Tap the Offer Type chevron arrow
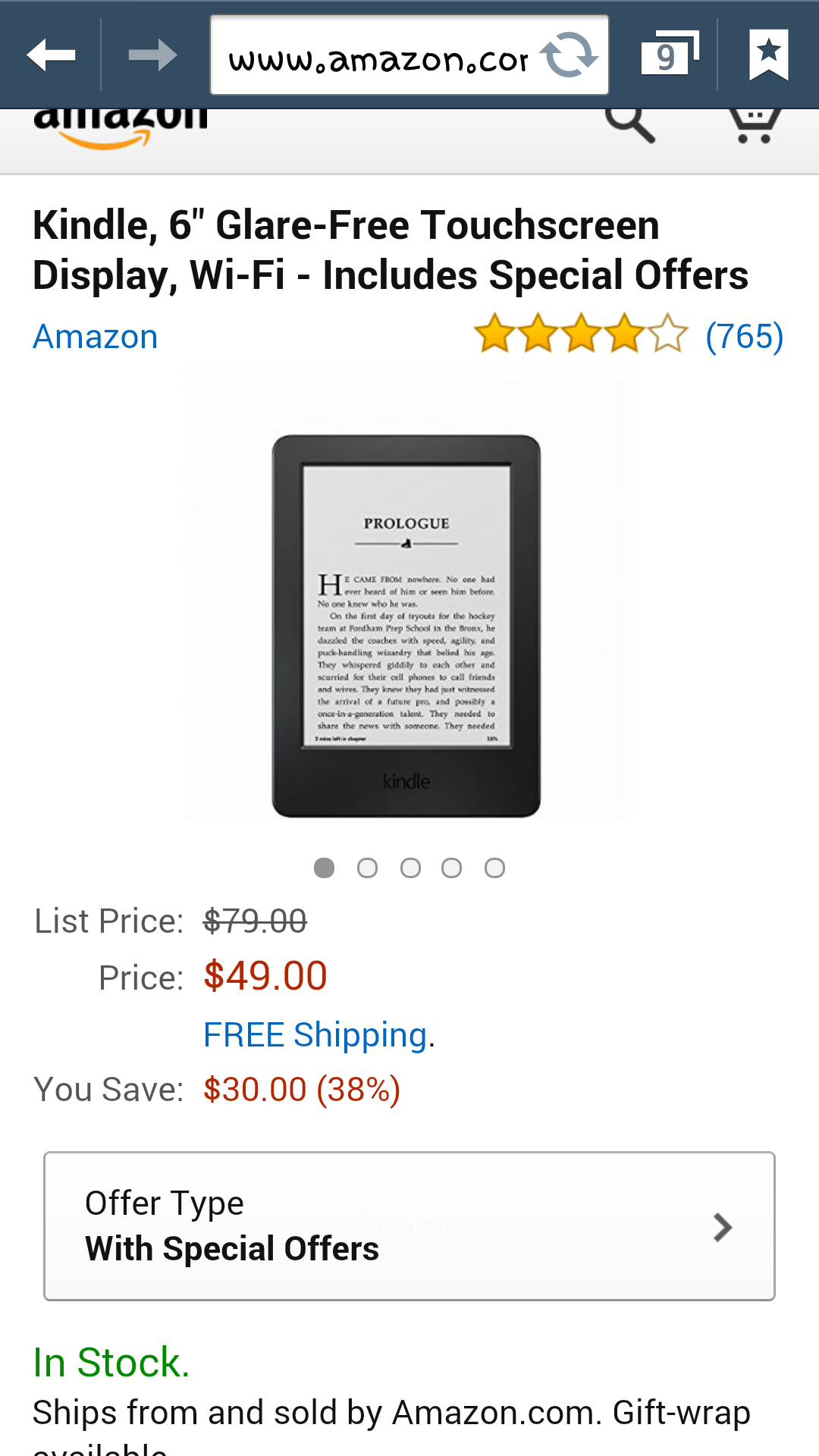Image resolution: width=819 pixels, height=1456 pixels. coord(723,1227)
